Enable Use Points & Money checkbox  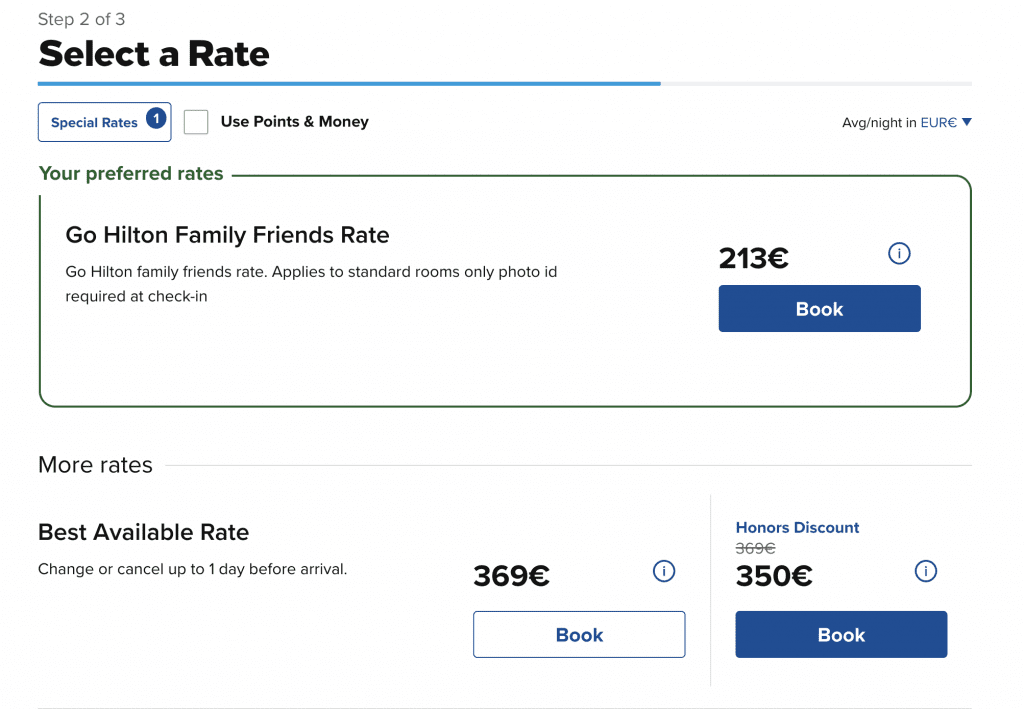click(x=196, y=122)
